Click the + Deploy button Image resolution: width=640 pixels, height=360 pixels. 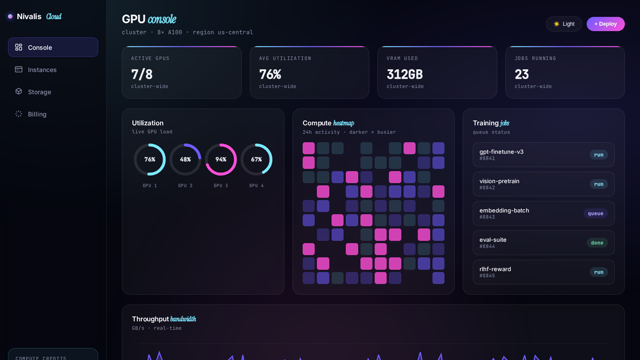605,24
